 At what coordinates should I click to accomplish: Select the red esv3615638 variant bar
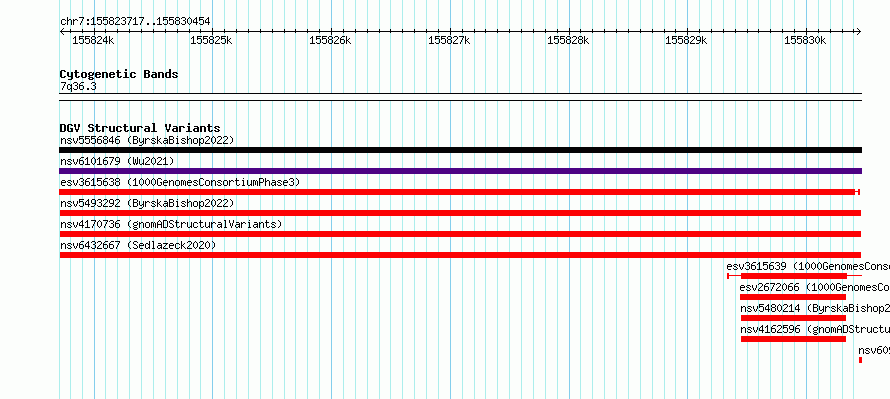tap(460, 192)
